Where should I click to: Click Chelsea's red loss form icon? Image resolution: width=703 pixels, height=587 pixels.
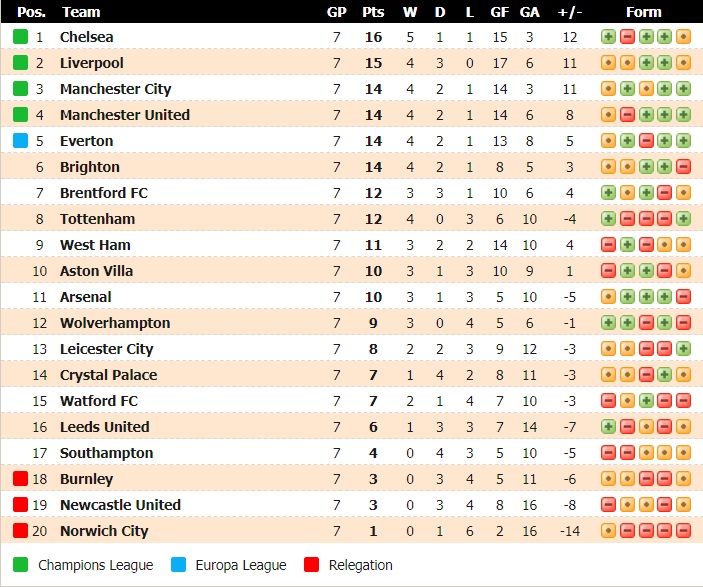pyautogui.click(x=627, y=37)
